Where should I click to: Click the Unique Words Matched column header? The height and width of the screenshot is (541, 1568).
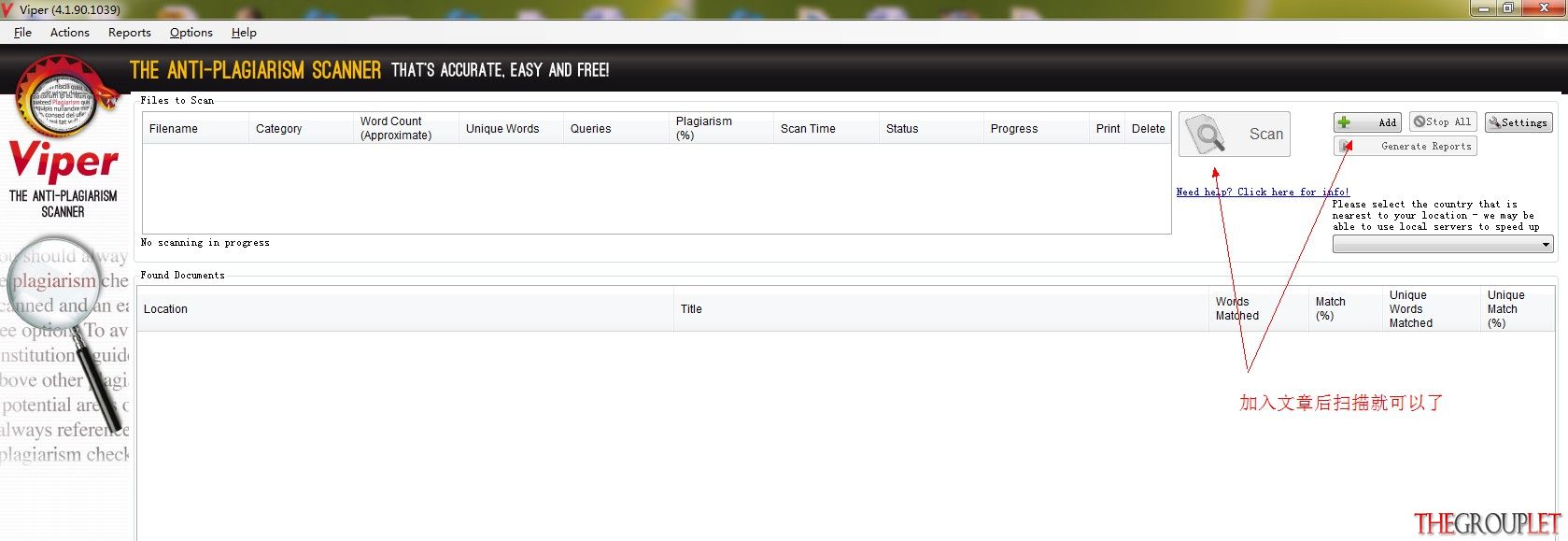point(1432,309)
